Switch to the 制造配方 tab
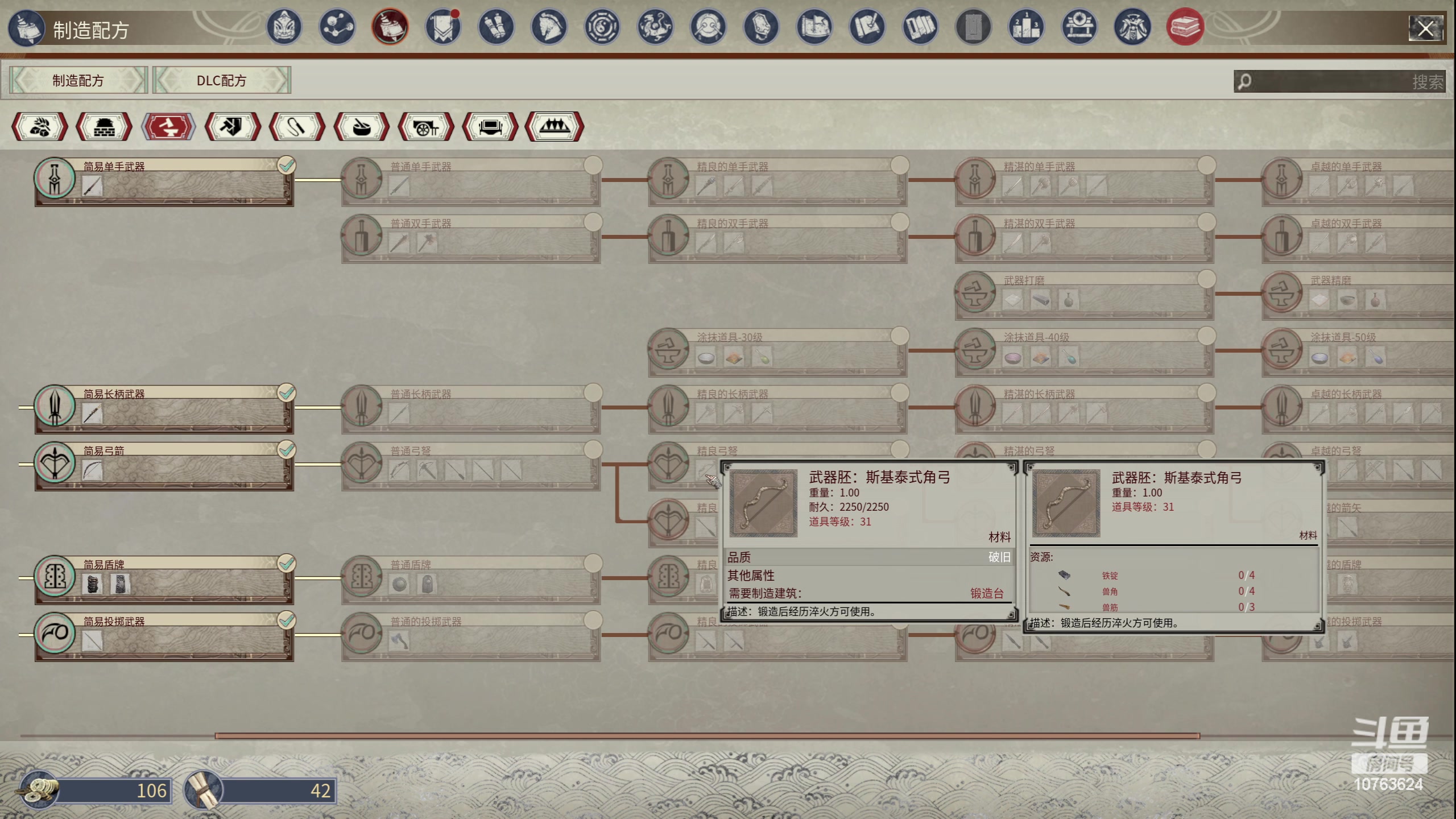 coord(78,80)
